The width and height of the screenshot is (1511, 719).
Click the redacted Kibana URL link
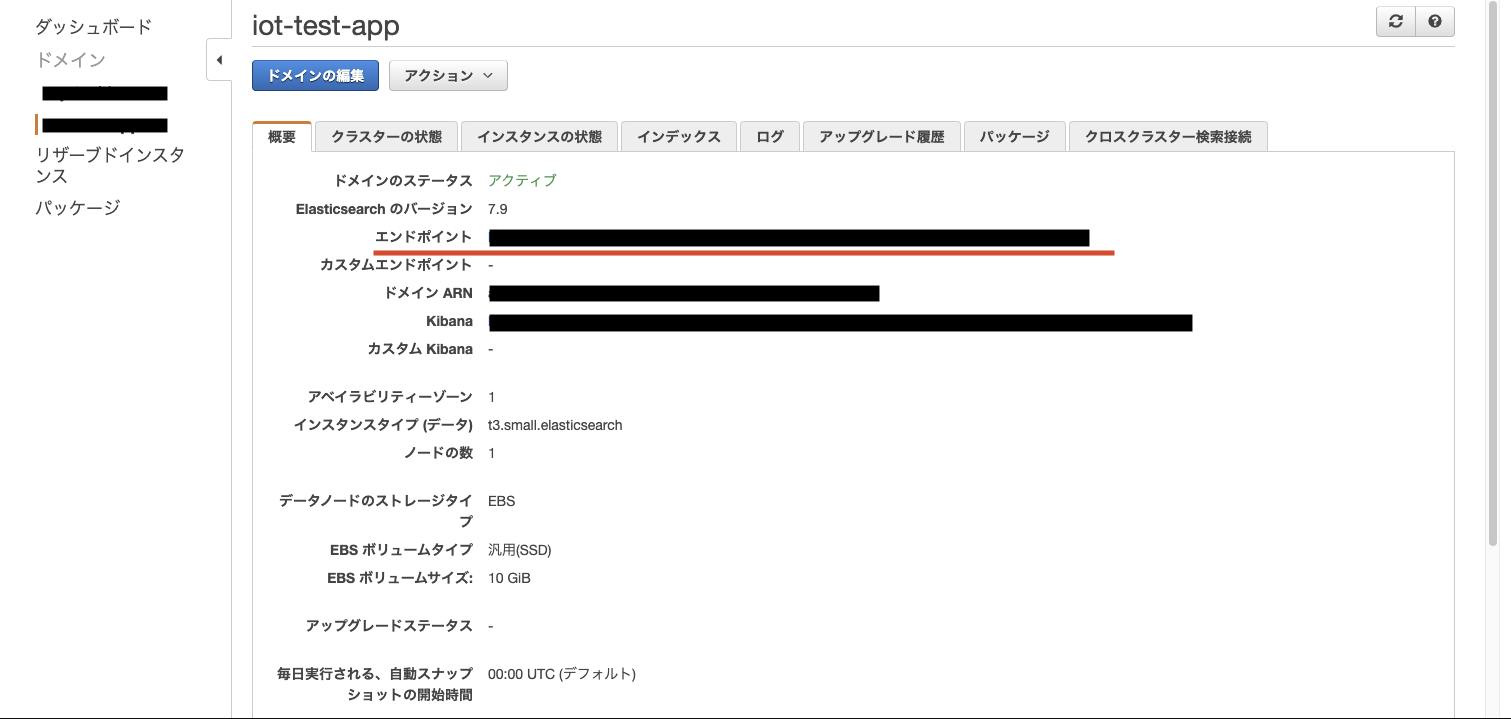pos(840,322)
